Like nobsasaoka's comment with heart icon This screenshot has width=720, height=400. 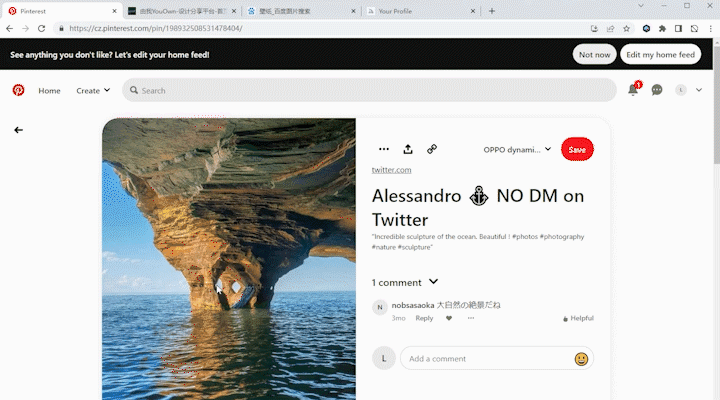449,318
